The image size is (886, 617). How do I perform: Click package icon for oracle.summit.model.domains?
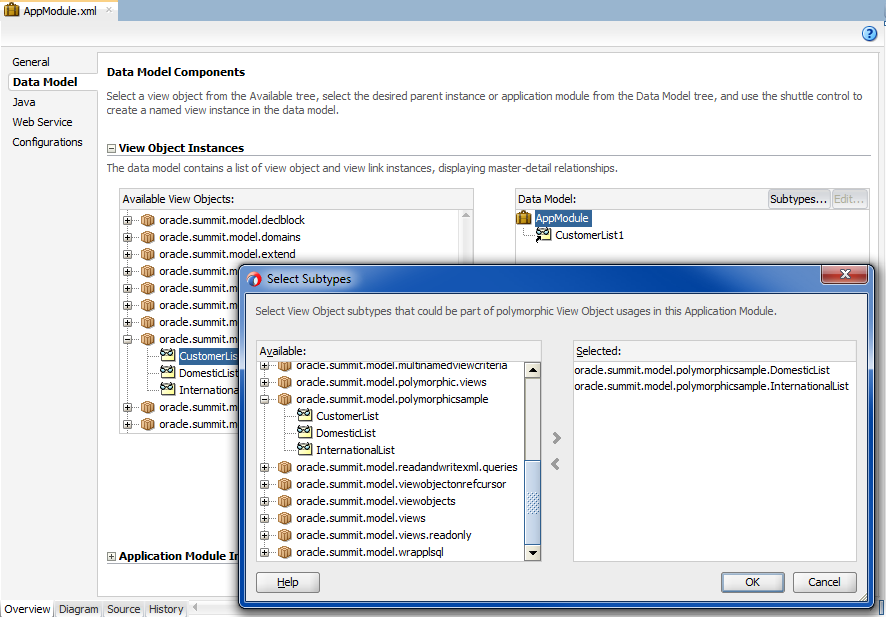(147, 237)
